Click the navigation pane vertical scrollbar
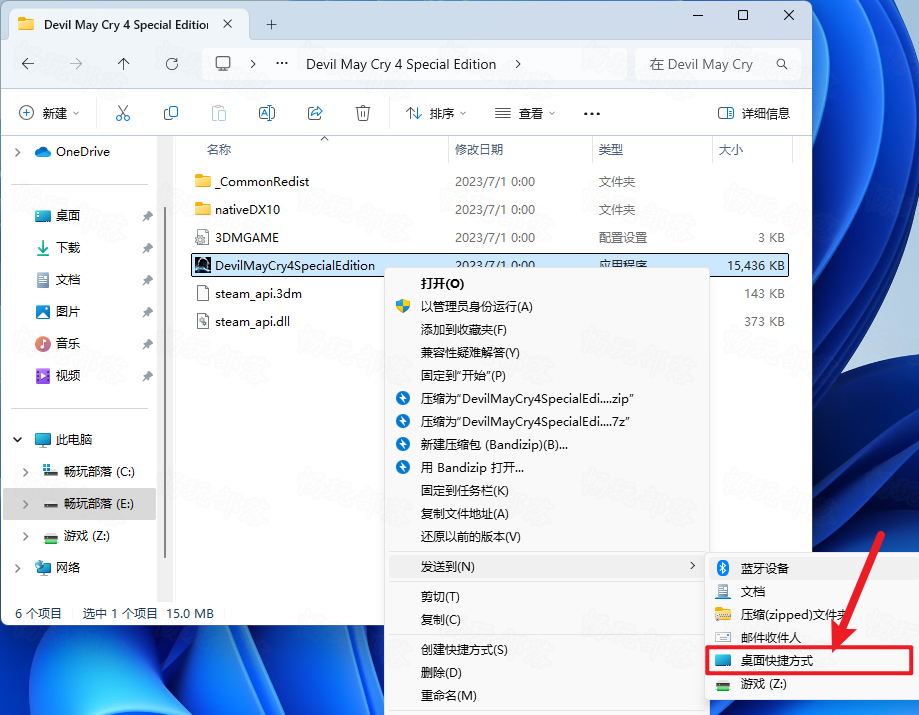 coord(165,381)
